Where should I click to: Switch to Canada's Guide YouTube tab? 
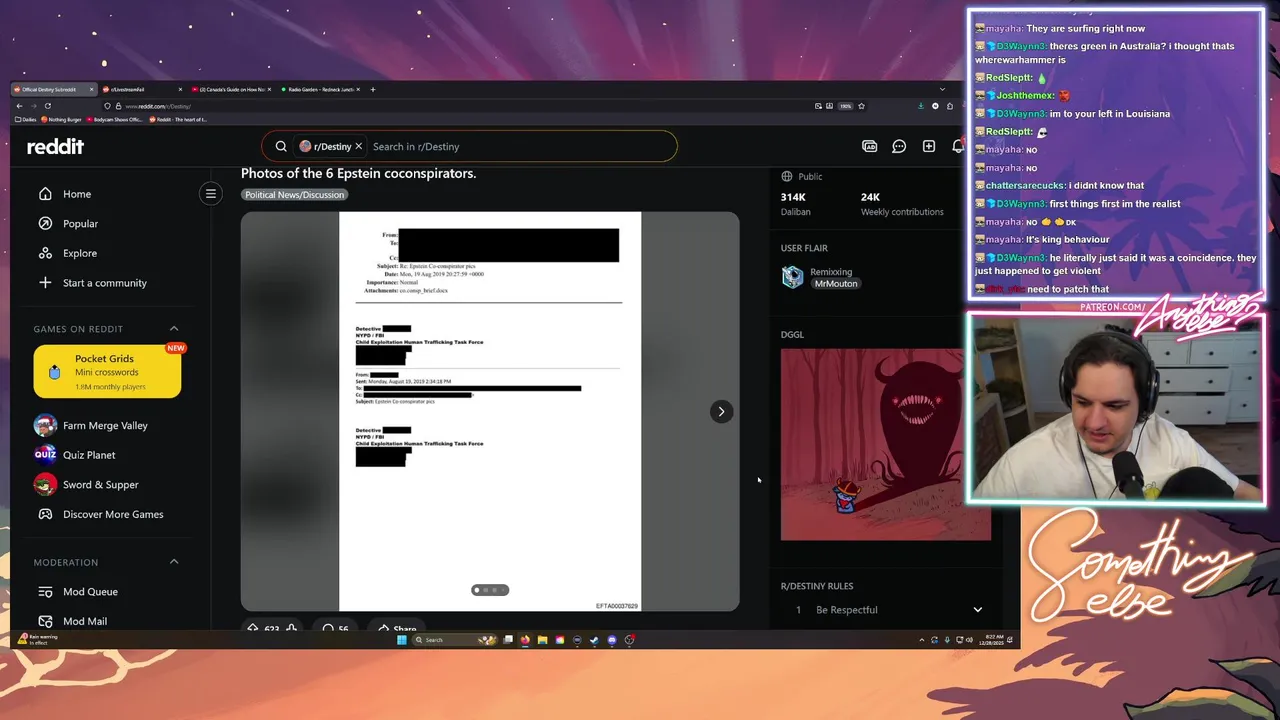[230, 89]
